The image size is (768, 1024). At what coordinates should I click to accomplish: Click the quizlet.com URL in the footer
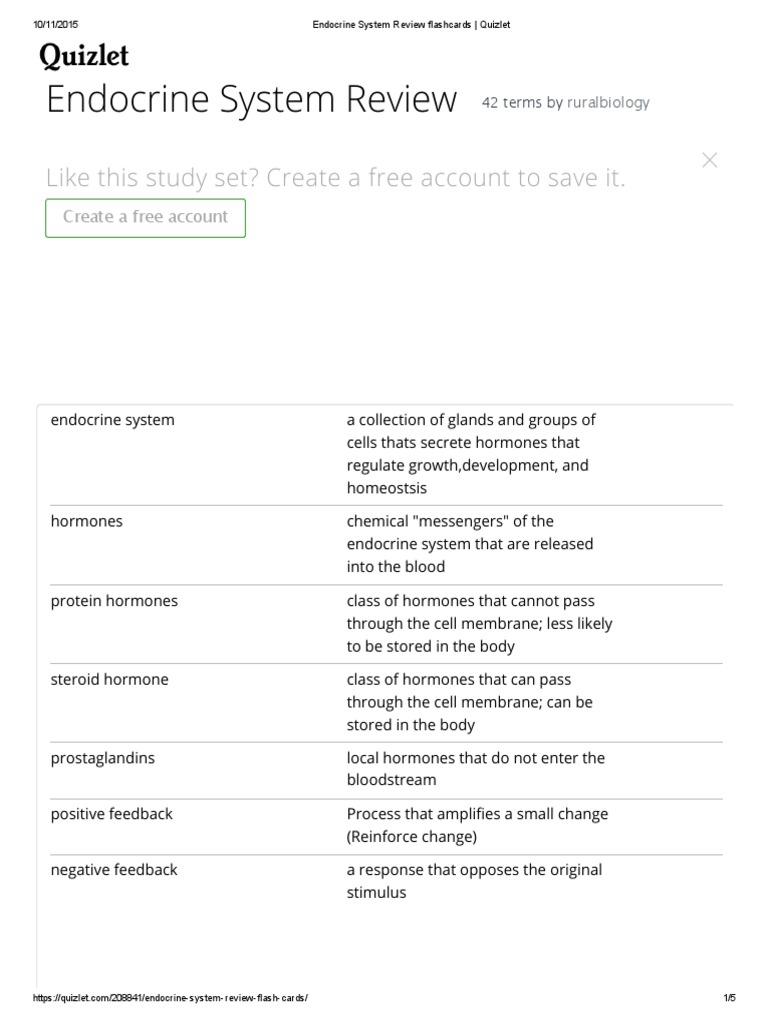pyautogui.click(x=171, y=999)
